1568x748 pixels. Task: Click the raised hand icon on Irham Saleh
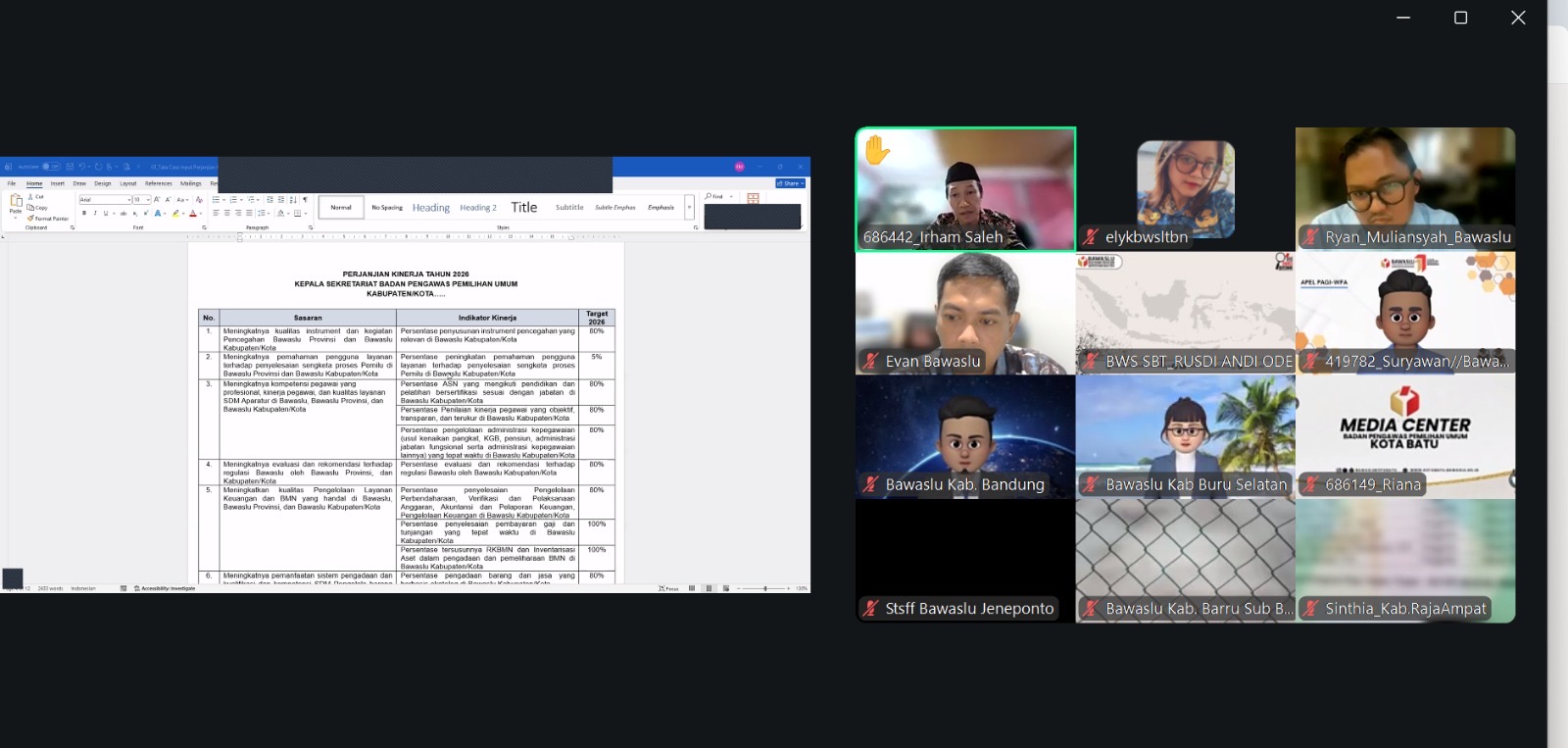coord(877,150)
